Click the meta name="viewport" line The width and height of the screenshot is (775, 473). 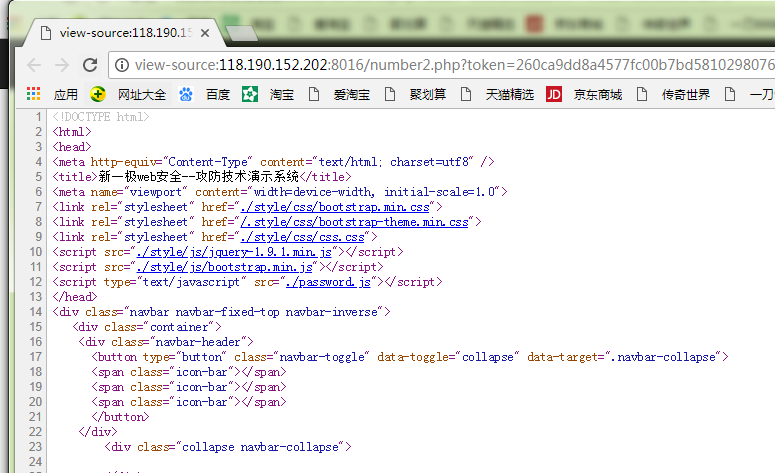click(x=280, y=192)
